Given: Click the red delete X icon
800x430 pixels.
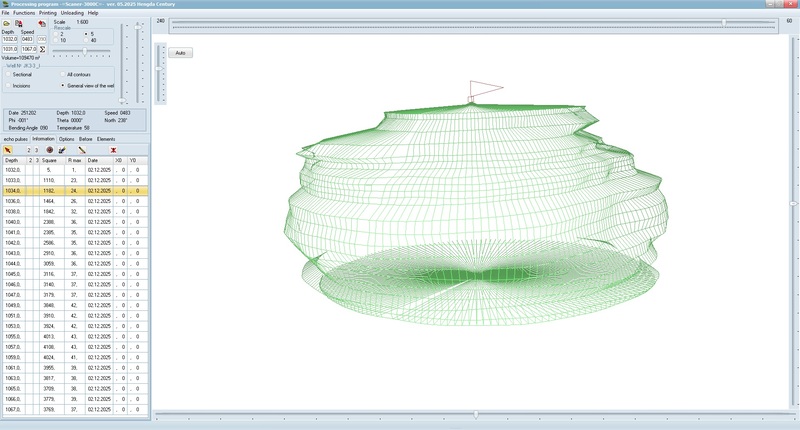Looking at the screenshot, I should [x=112, y=149].
